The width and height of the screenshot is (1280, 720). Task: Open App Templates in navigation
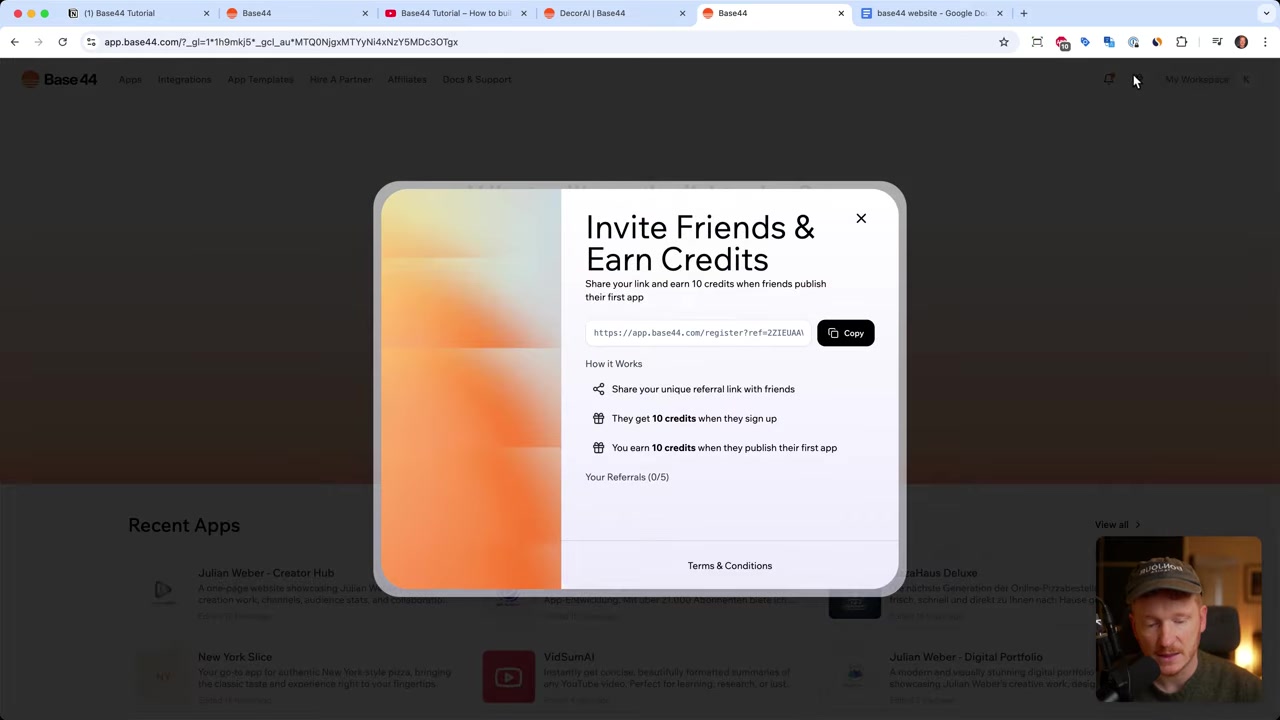260,79
